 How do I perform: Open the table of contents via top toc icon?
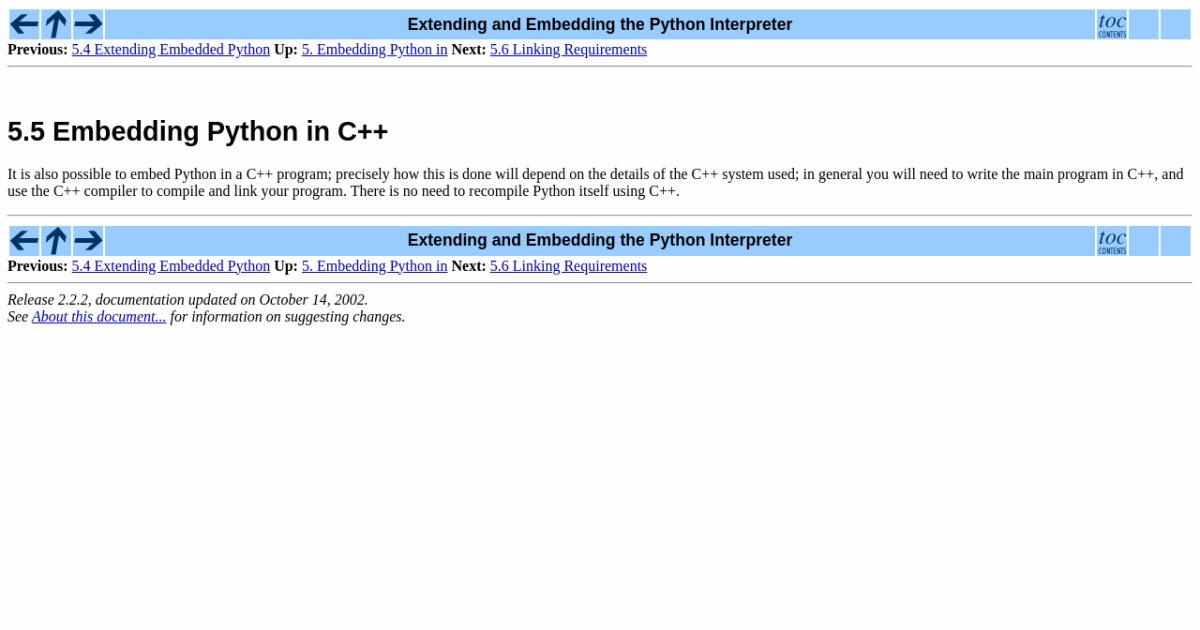(1112, 23)
